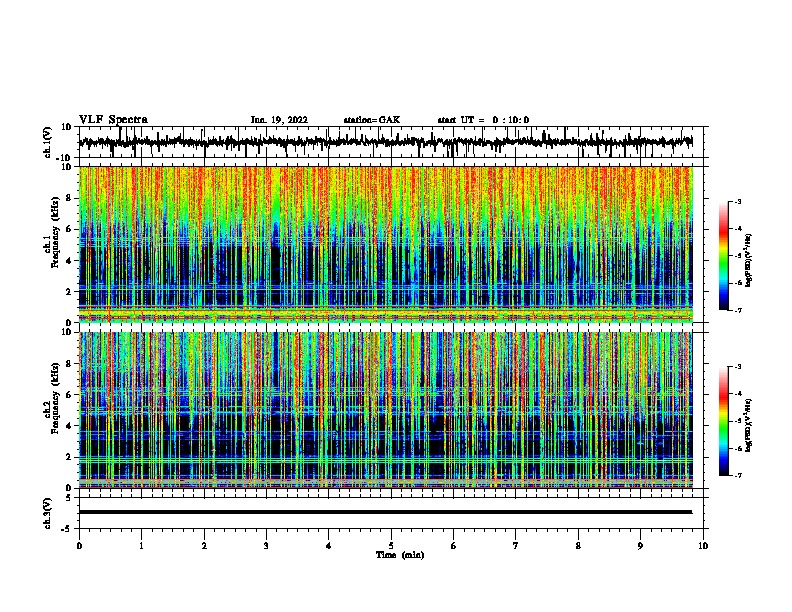This screenshot has height=612, width=792.
Task: Click time axis tick label "5"
Action: coord(391,546)
